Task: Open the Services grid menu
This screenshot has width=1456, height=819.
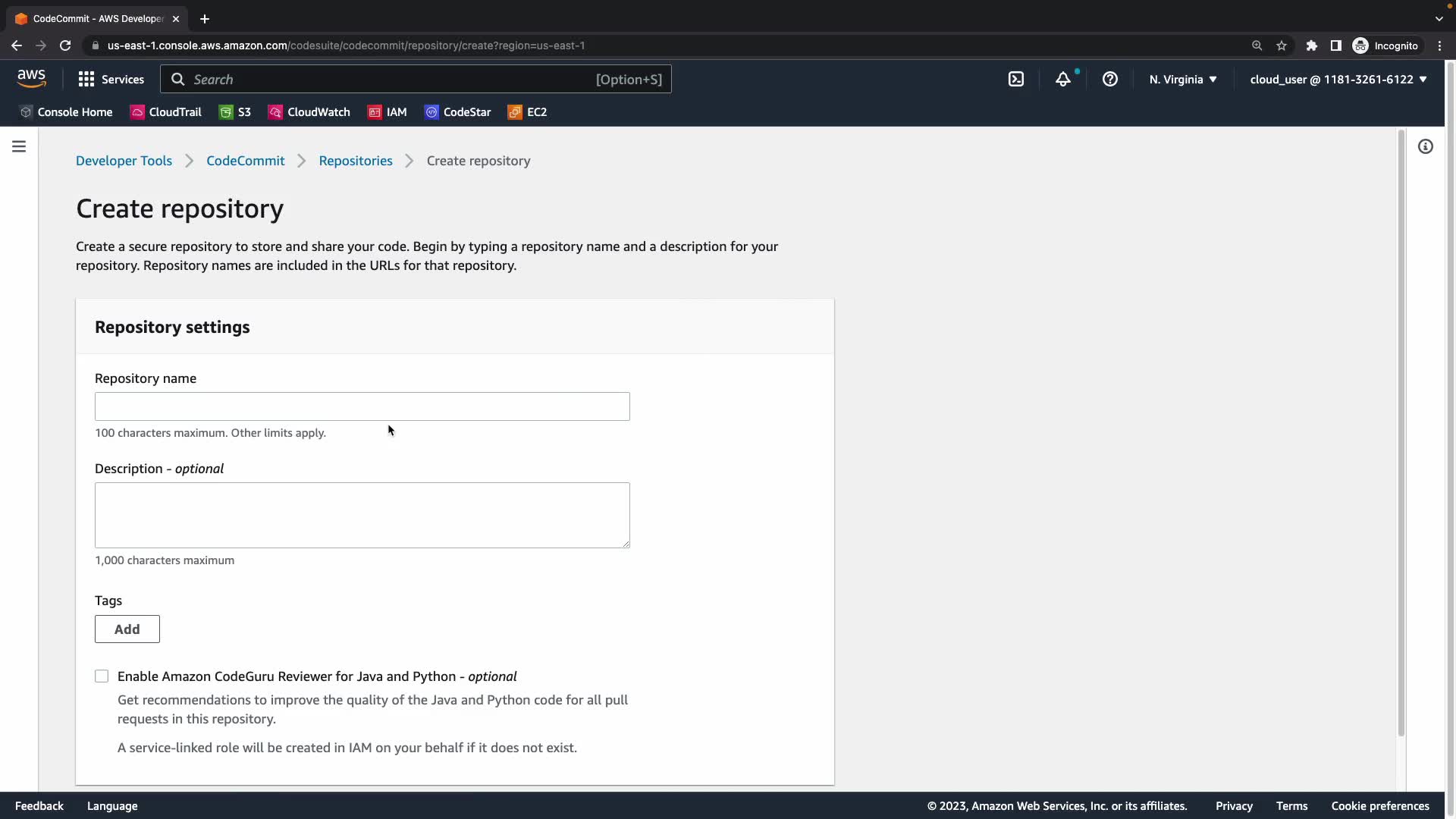Action: point(111,79)
